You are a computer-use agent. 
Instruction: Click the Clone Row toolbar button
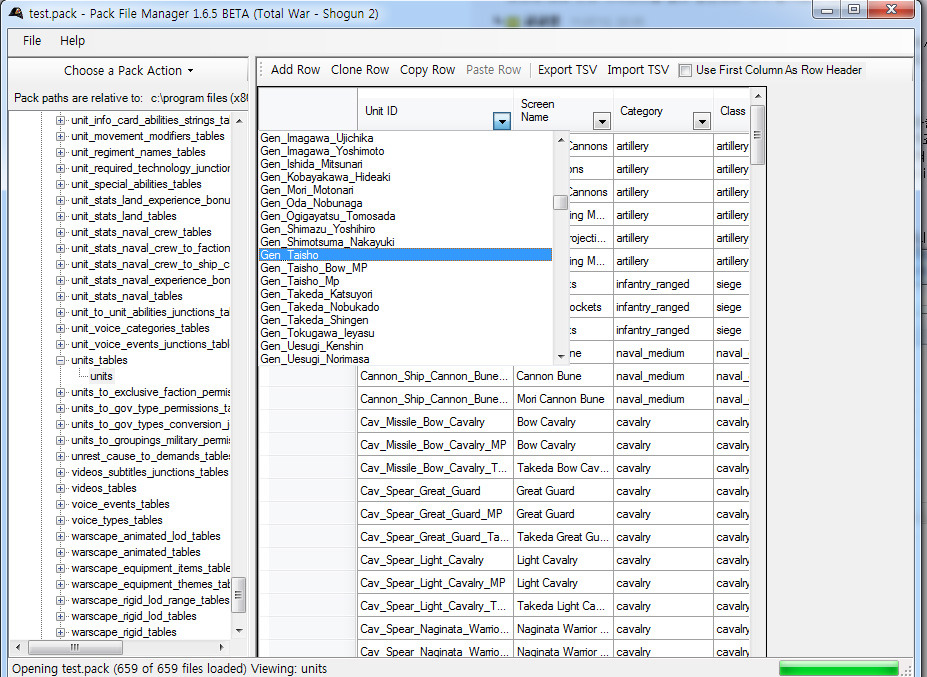[360, 70]
